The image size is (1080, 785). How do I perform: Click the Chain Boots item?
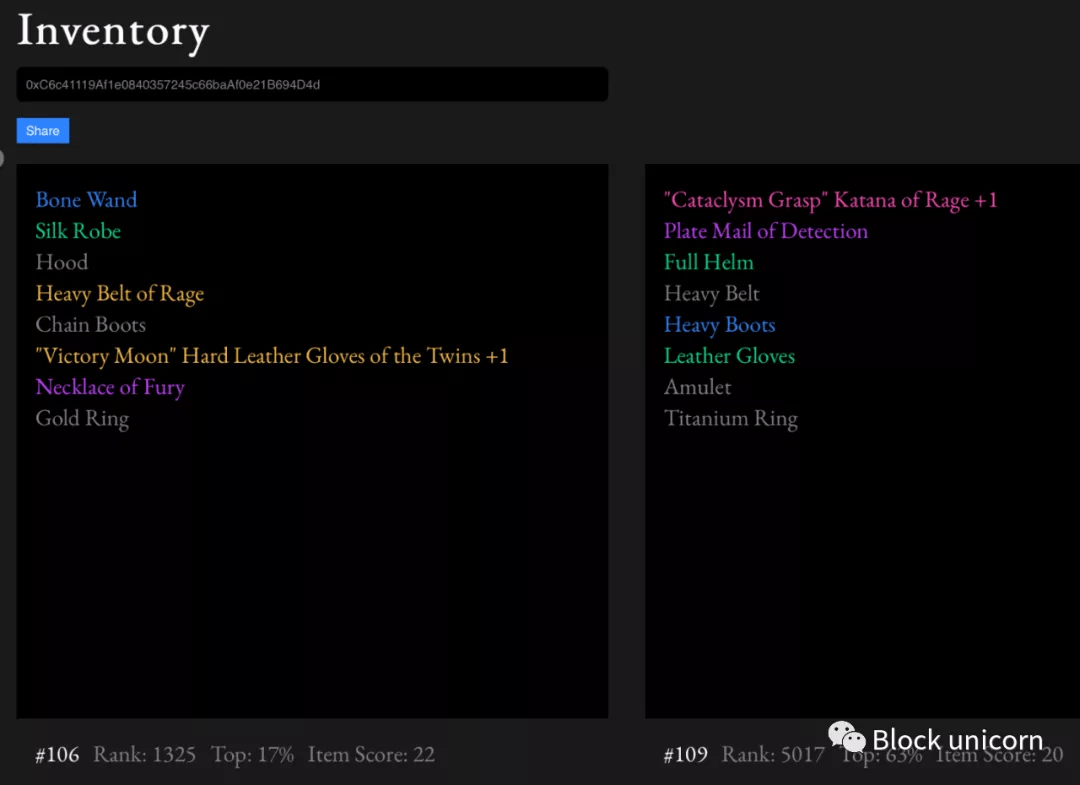91,325
